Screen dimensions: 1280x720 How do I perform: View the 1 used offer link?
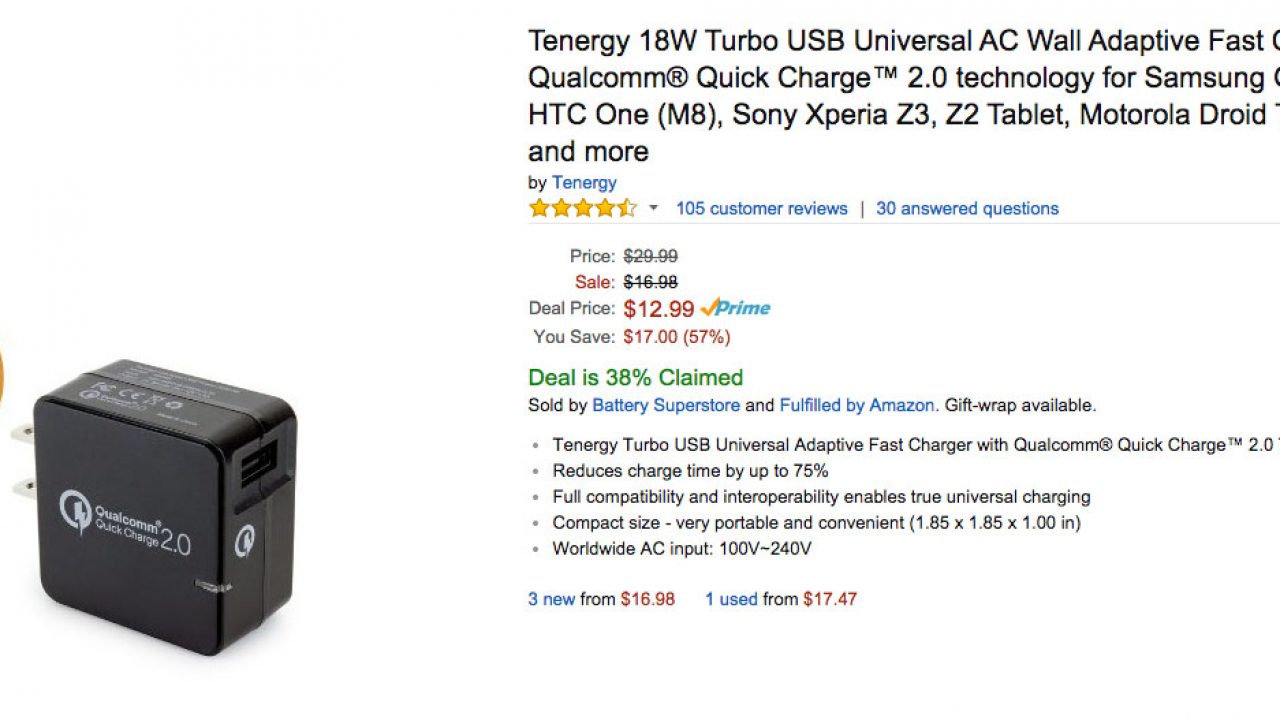(731, 599)
